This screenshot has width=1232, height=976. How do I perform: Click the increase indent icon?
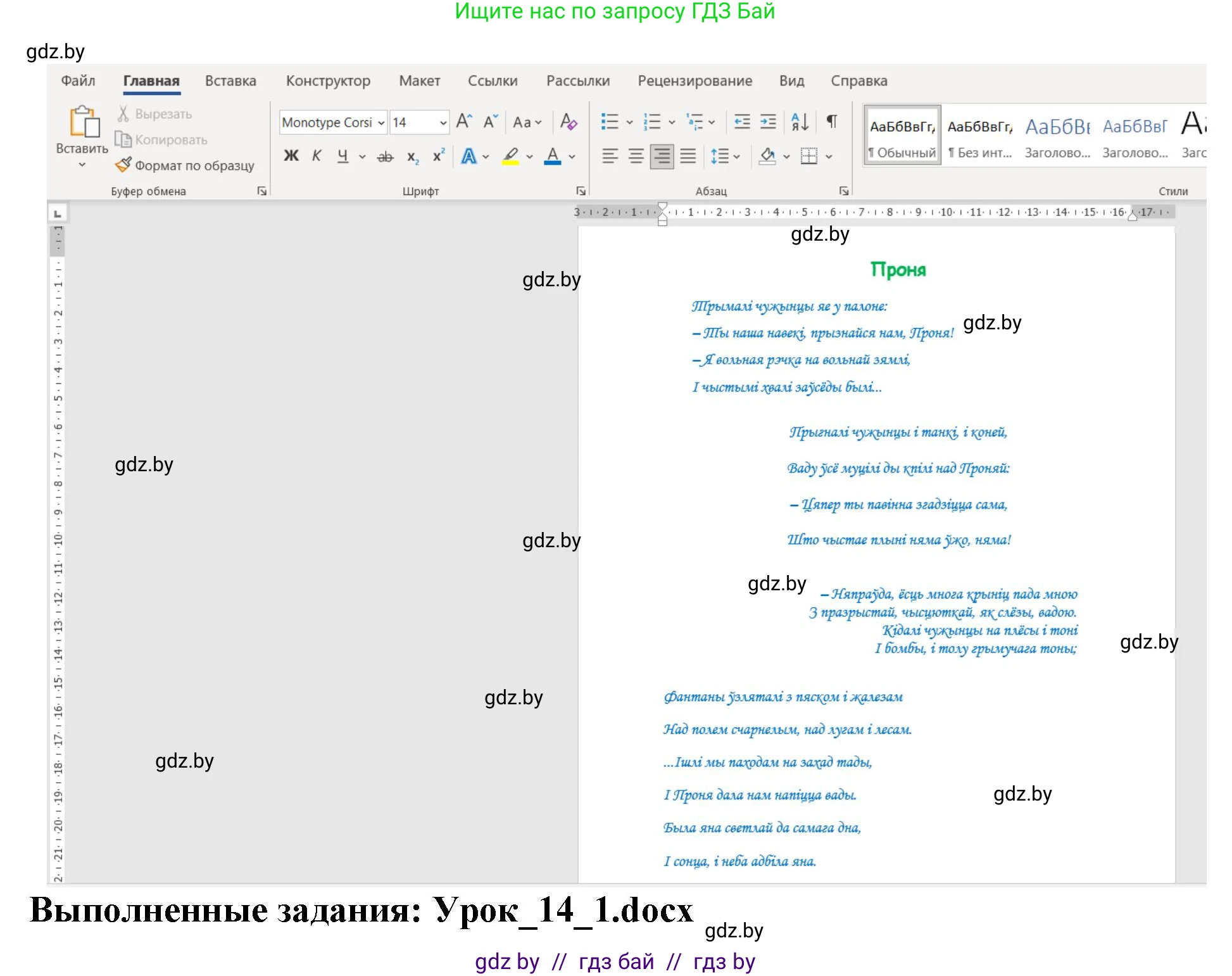(768, 122)
